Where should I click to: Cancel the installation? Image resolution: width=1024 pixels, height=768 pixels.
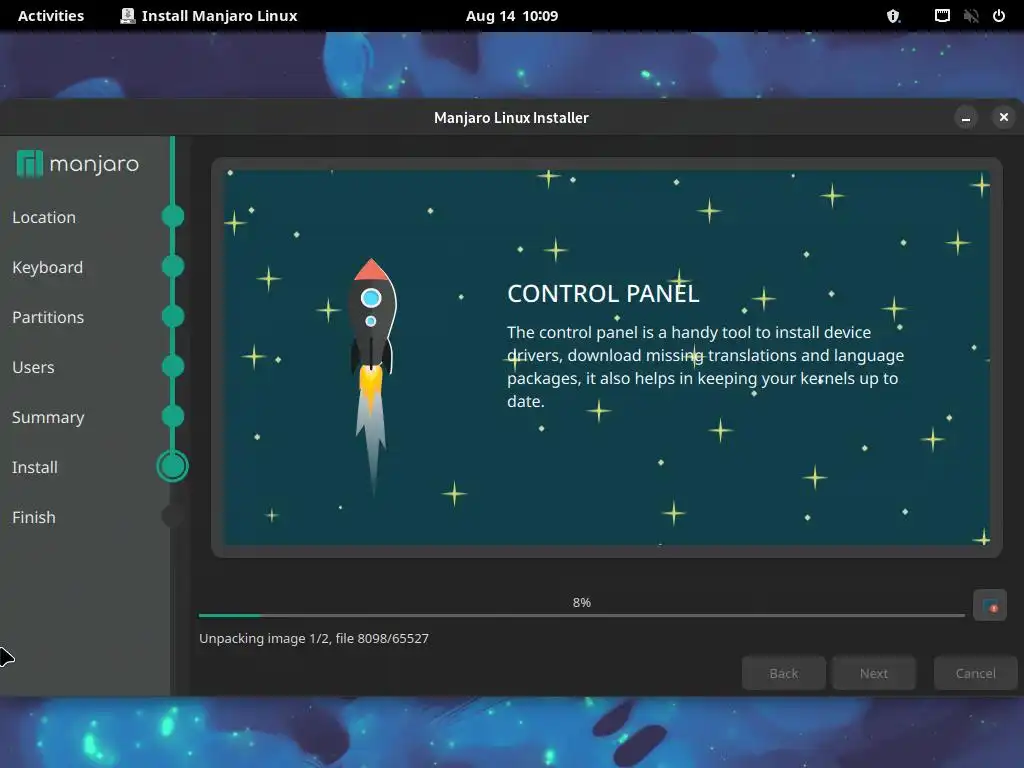click(975, 673)
